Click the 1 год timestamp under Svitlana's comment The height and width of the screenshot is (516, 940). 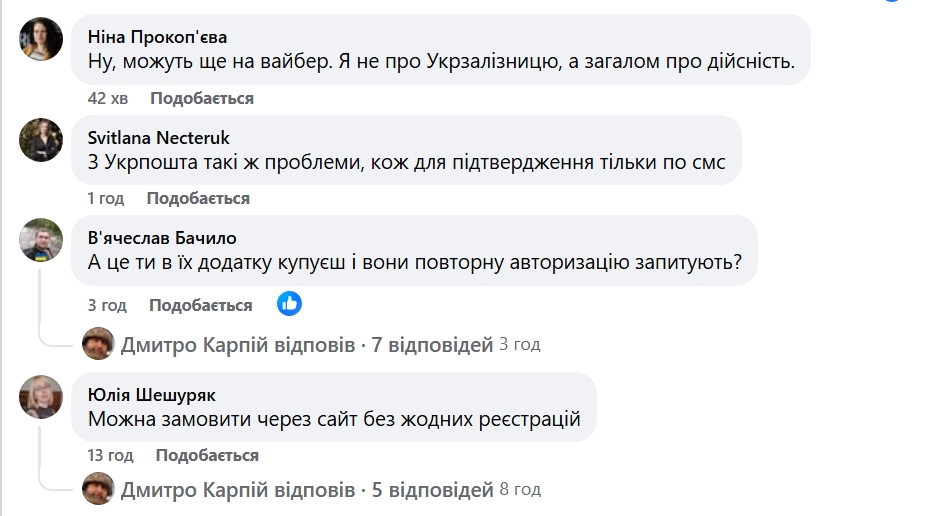(106, 198)
